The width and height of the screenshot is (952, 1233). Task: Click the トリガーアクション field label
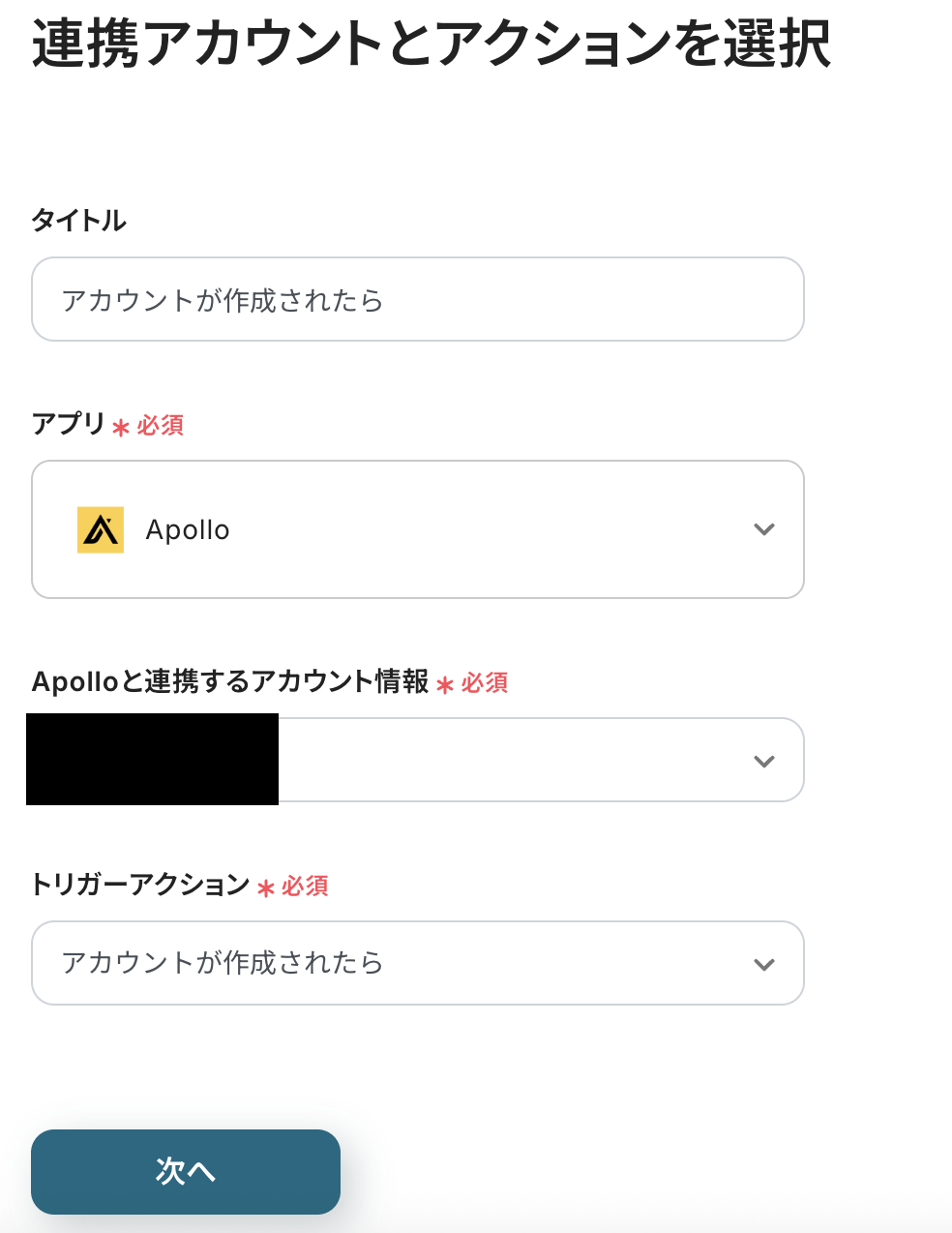click(141, 885)
